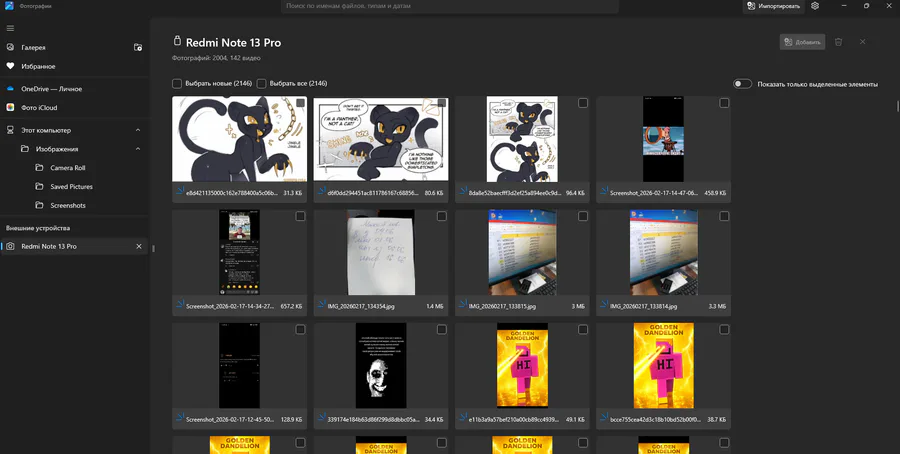Select checkbox on 8da8e52baecfff3d image
This screenshot has height=454, width=900.
(x=583, y=103)
